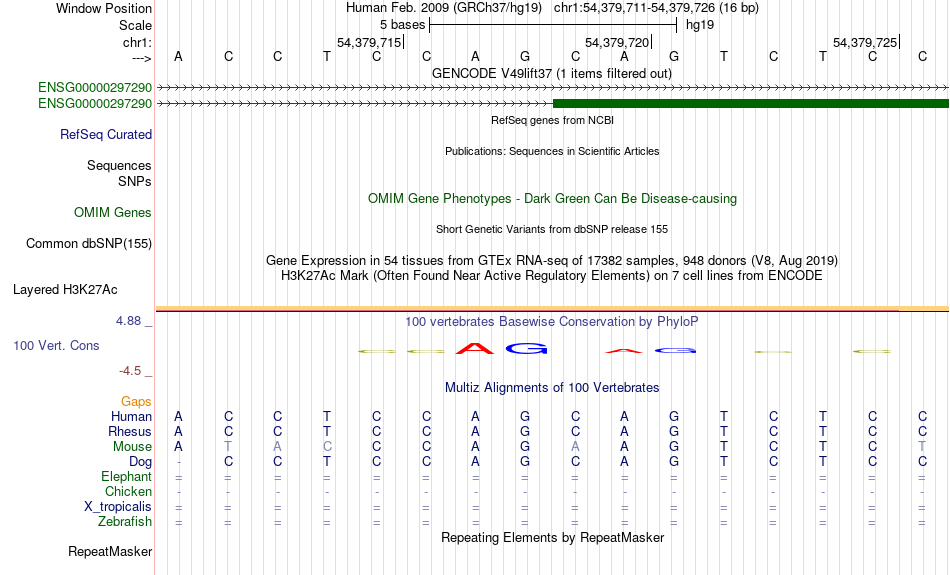
Task: Click the 'chr1:54,379,711-54,379,726 (16 bp)' position text
Action: [x=656, y=8]
